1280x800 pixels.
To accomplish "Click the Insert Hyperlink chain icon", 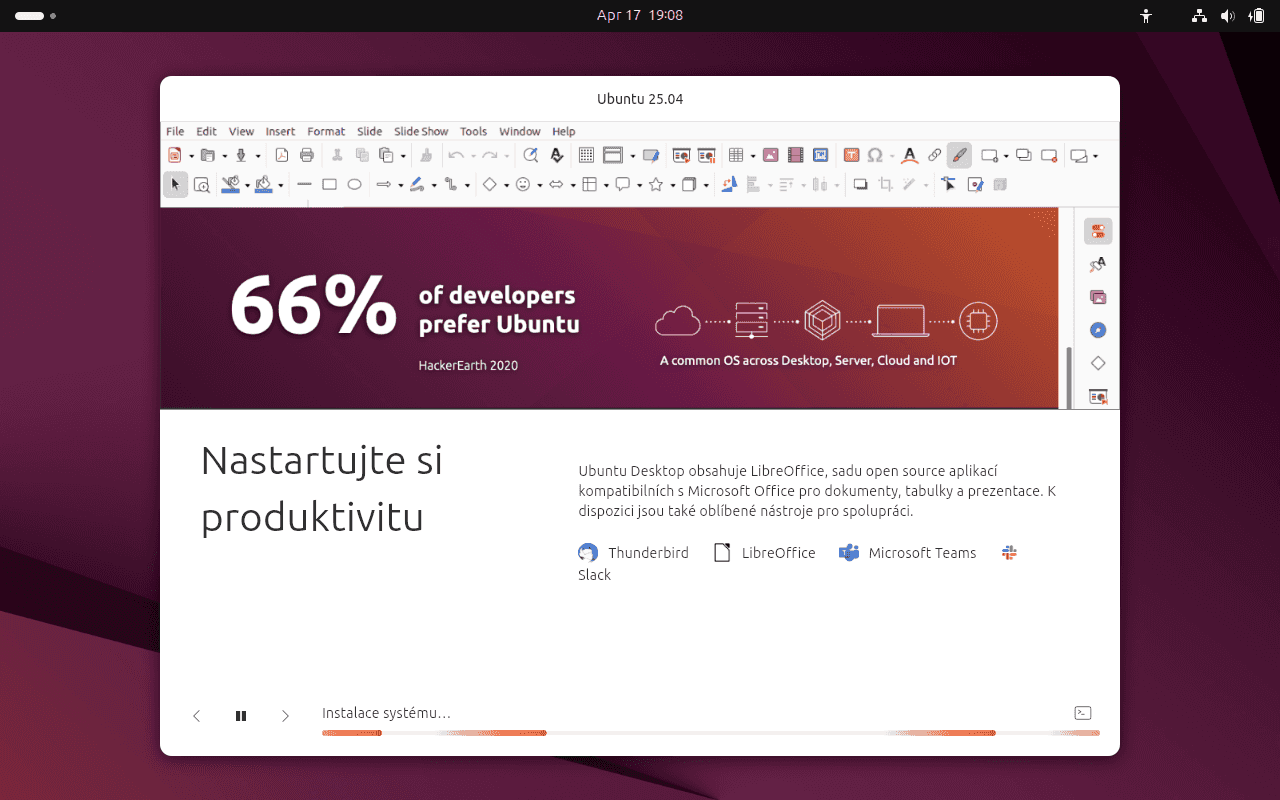I will [x=935, y=155].
